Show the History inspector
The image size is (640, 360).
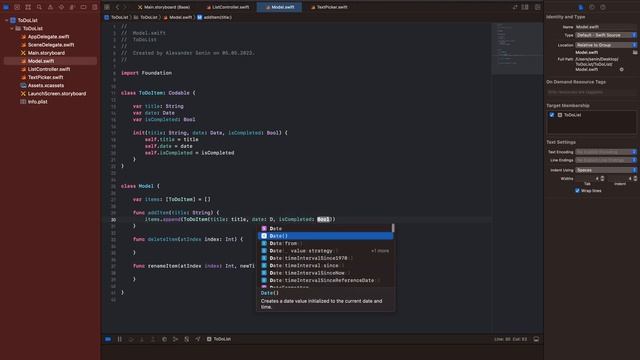[592, 7]
